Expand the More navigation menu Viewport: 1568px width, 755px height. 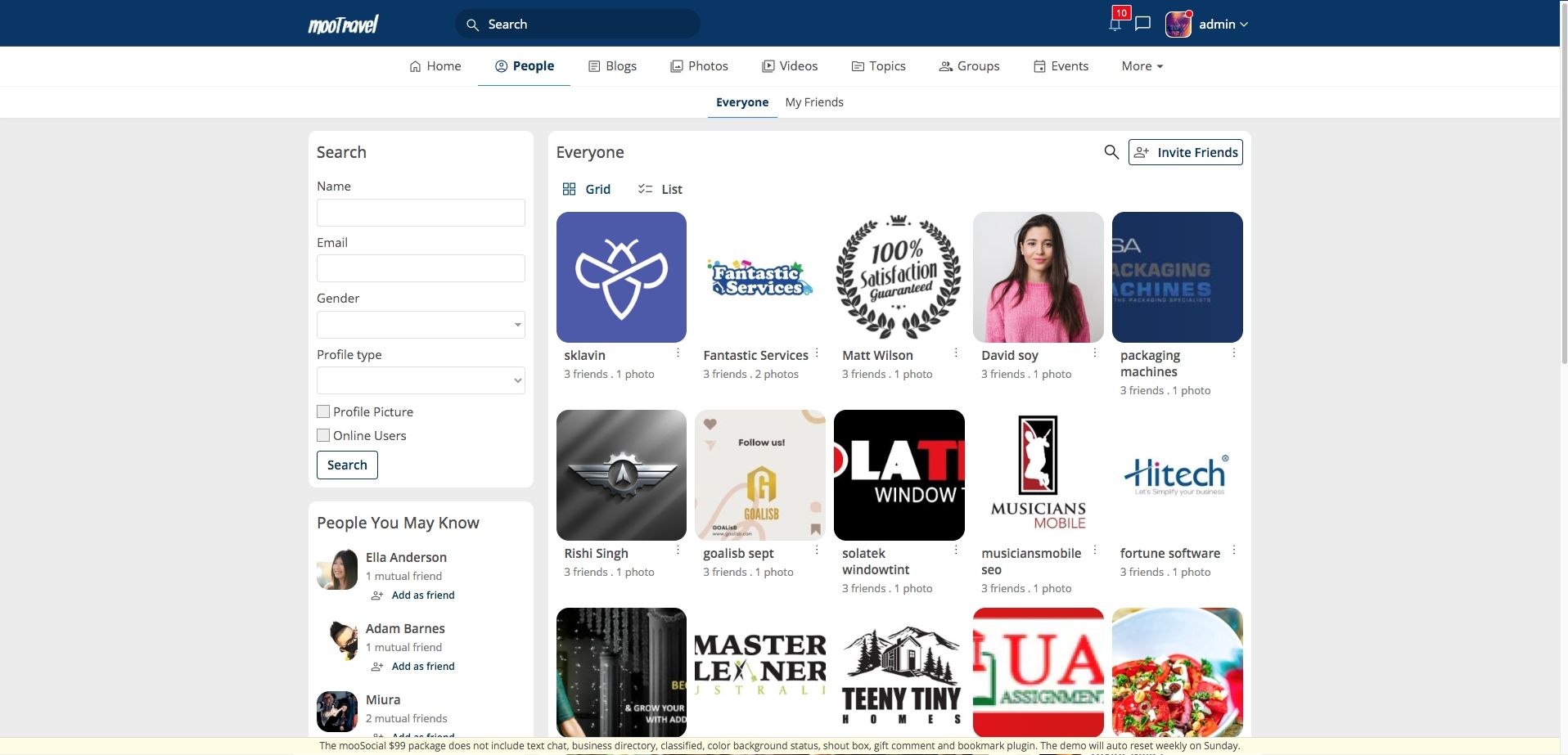(x=1142, y=66)
